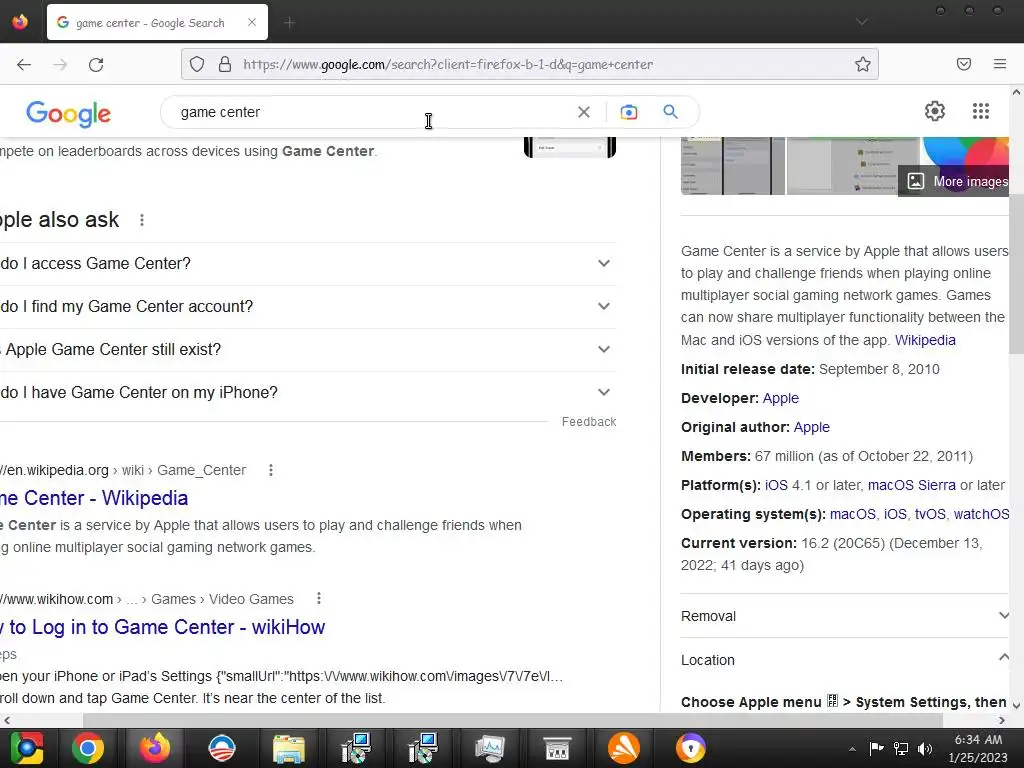
Task: Open the Game Center - Wikipedia result
Action: pos(94,498)
